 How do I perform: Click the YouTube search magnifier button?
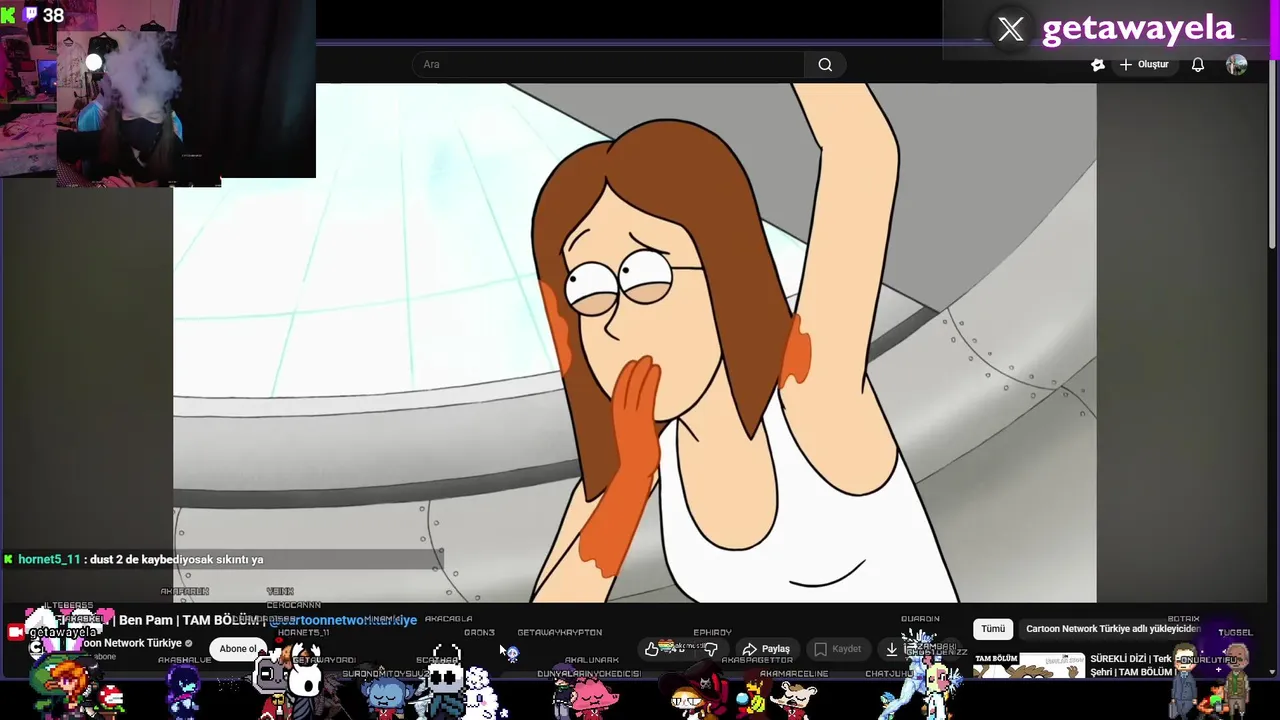825,65
